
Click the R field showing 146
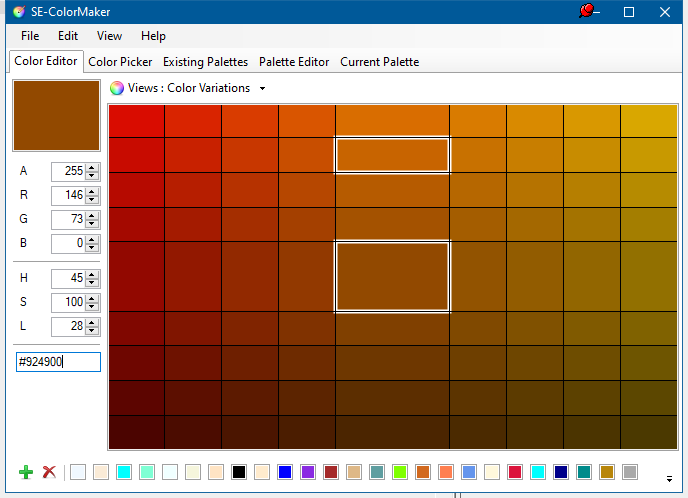69,196
